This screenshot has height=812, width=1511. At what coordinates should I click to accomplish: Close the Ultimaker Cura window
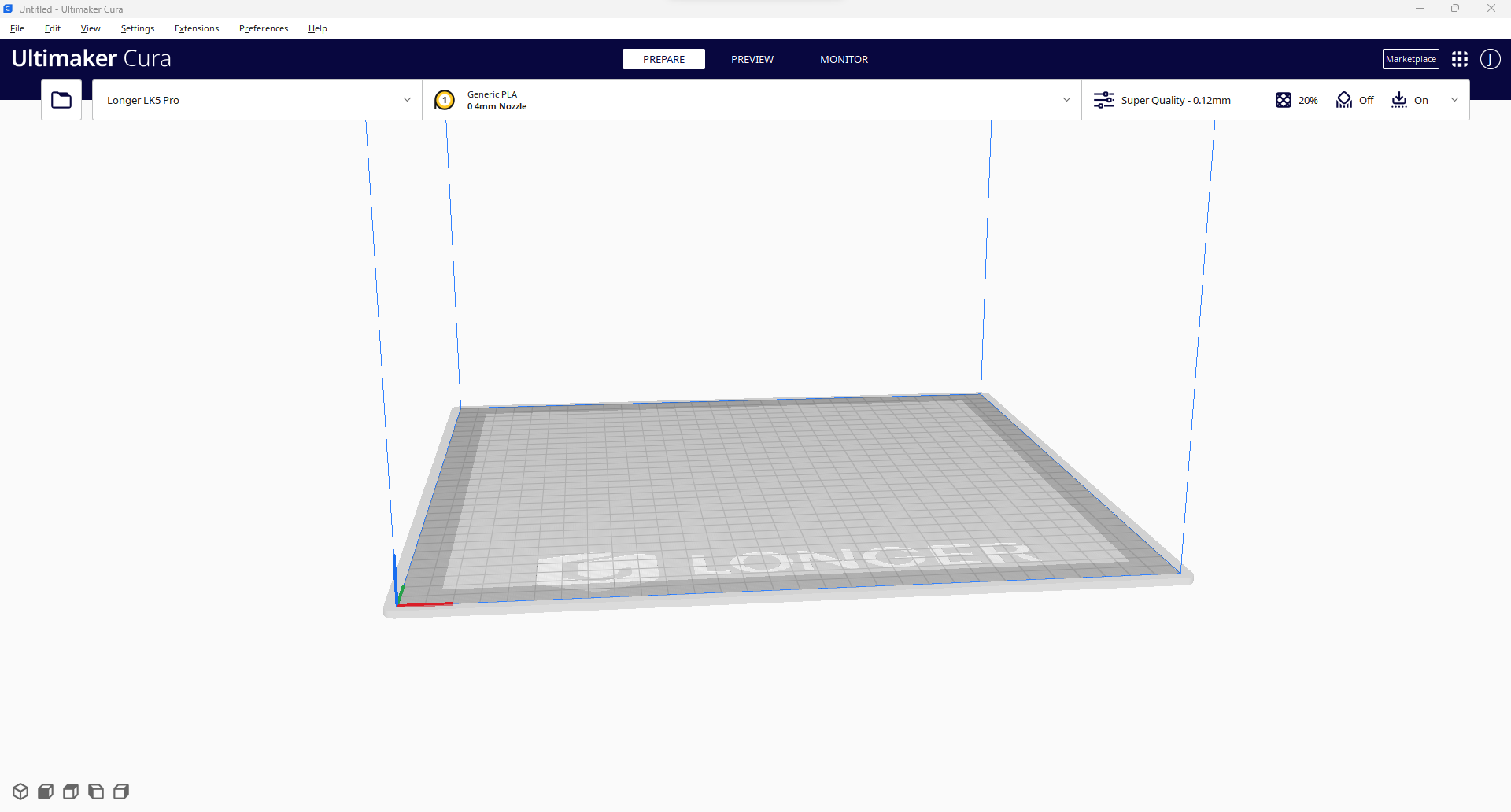[x=1491, y=9]
